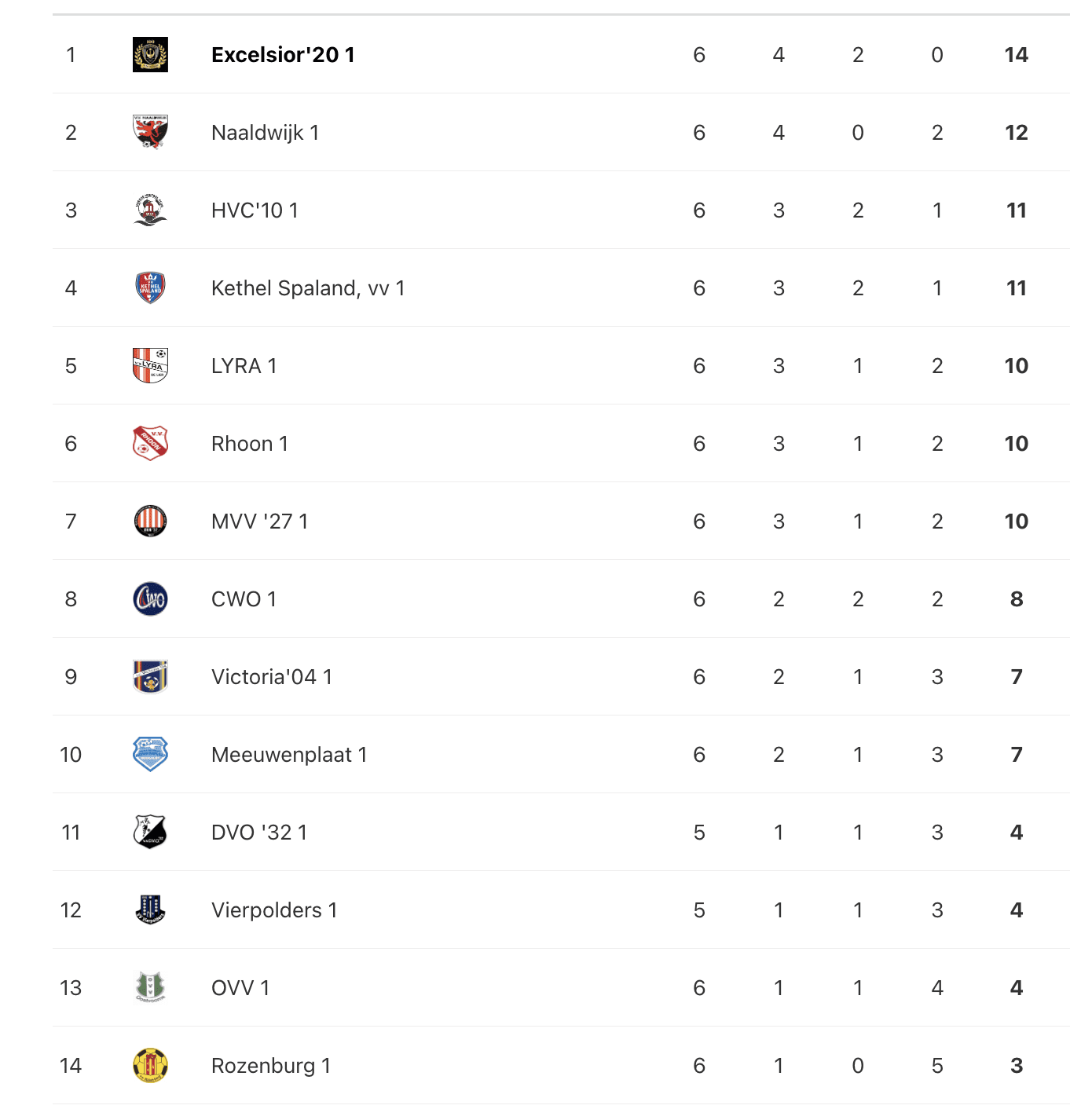1070x1120 pixels.
Task: Click the CWO round logo
Action: 150,598
